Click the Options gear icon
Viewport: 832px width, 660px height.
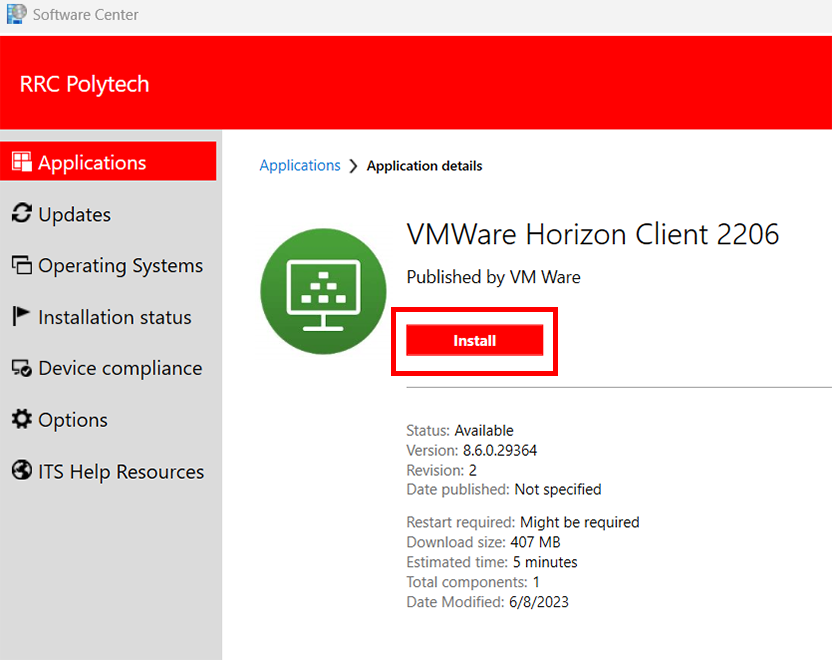(x=21, y=420)
